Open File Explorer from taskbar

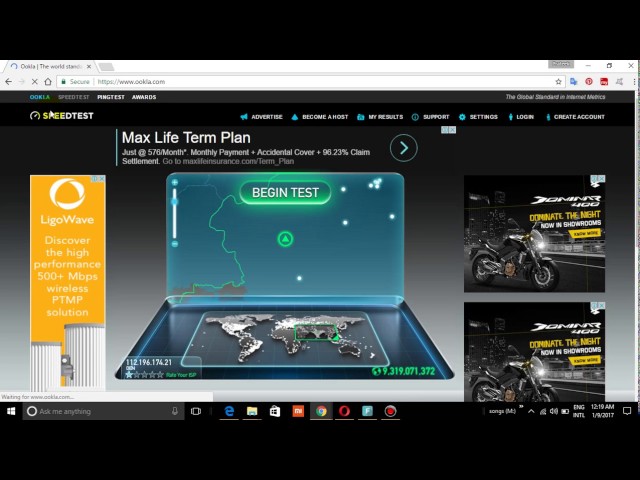[252, 411]
